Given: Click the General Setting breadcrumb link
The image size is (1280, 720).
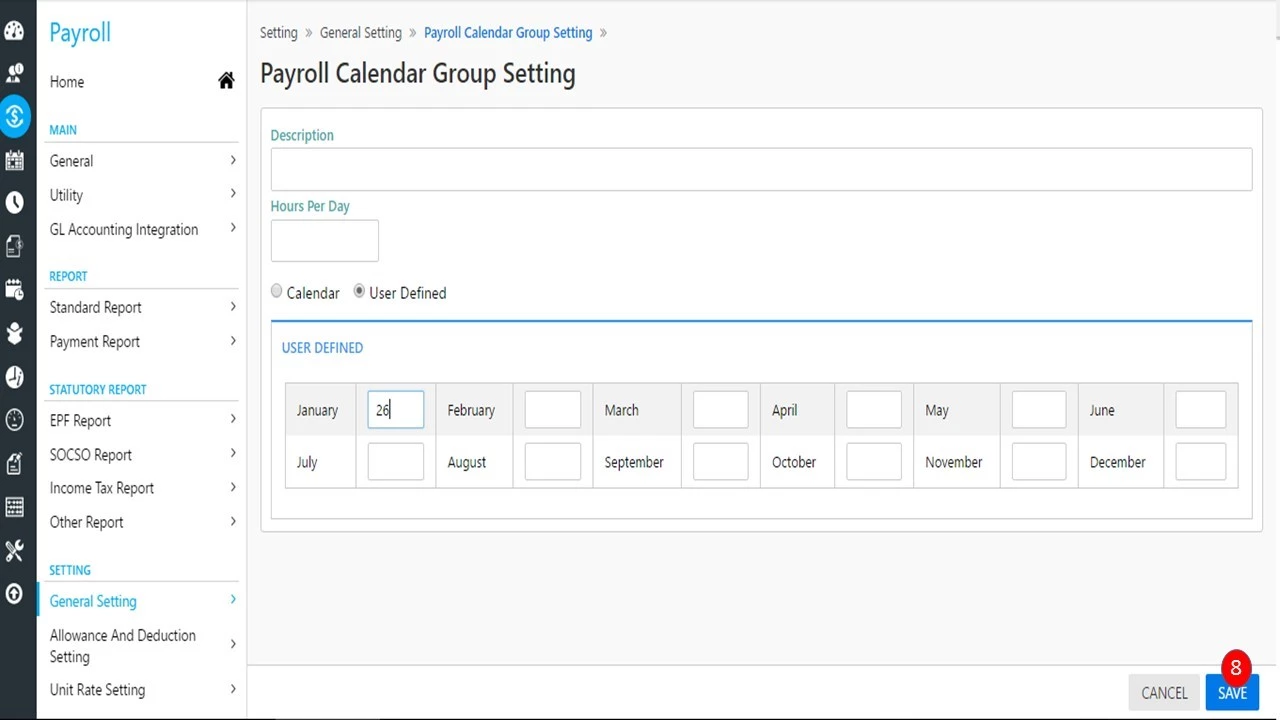Looking at the screenshot, I should 360,33.
